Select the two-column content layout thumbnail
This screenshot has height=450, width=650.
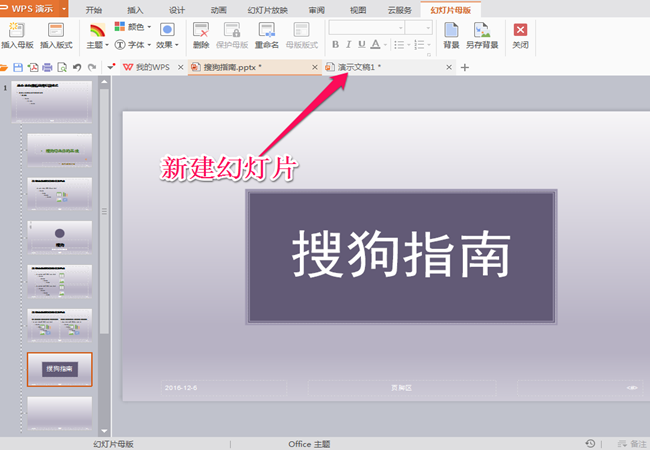[x=60, y=325]
